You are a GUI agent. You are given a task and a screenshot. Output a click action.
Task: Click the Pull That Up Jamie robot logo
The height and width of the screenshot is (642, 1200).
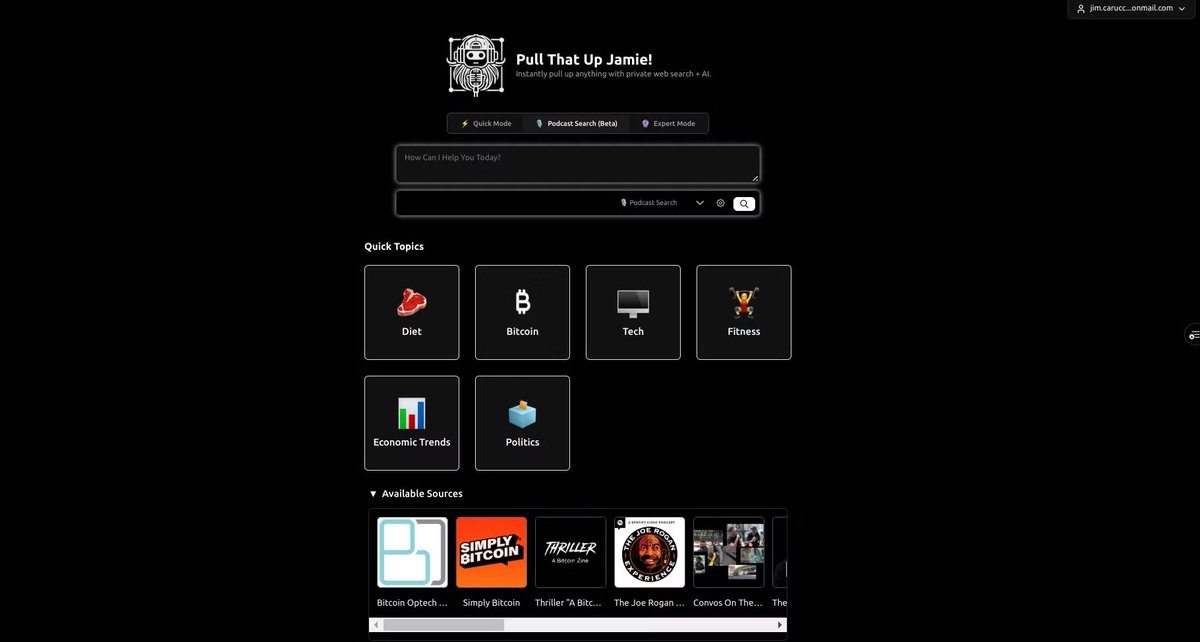coord(477,66)
